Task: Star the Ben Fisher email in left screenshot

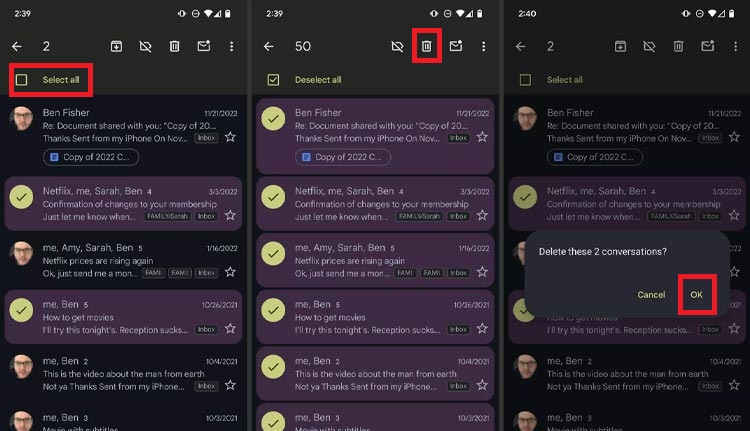Action: 230,137
